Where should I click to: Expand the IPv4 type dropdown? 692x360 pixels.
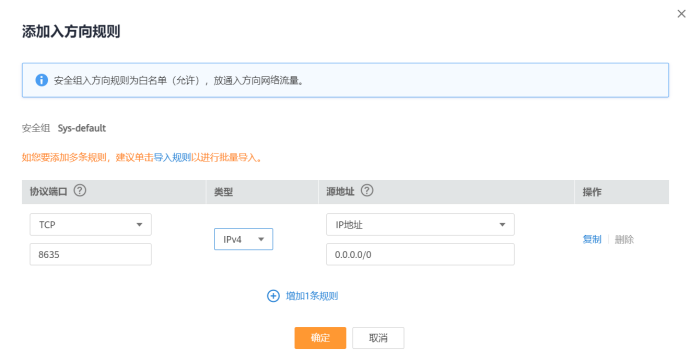(244, 239)
